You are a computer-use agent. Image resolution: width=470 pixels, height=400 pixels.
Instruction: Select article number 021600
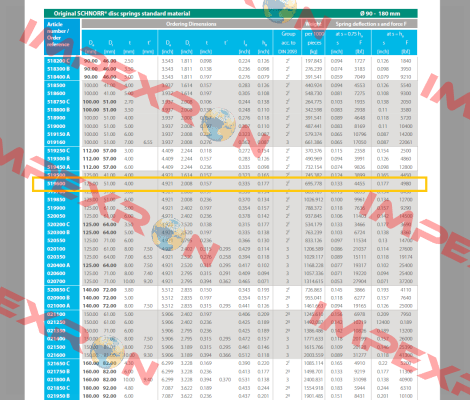[56, 355]
